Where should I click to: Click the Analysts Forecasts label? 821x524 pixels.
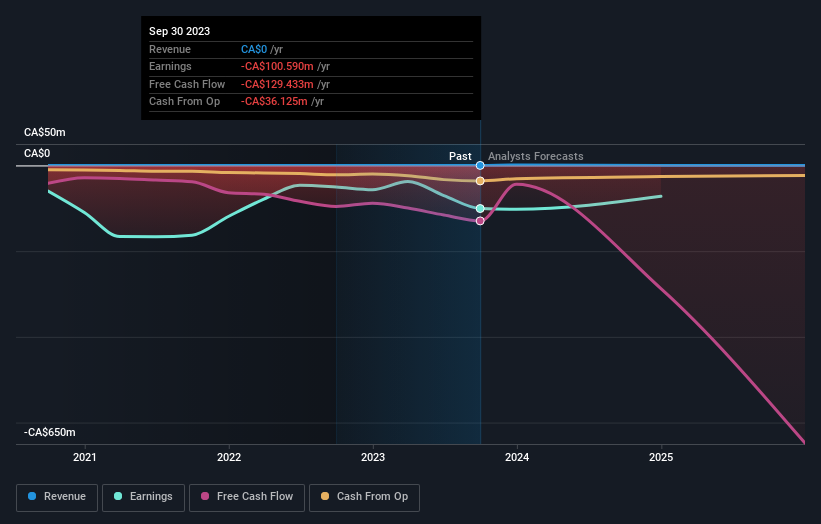click(x=536, y=156)
